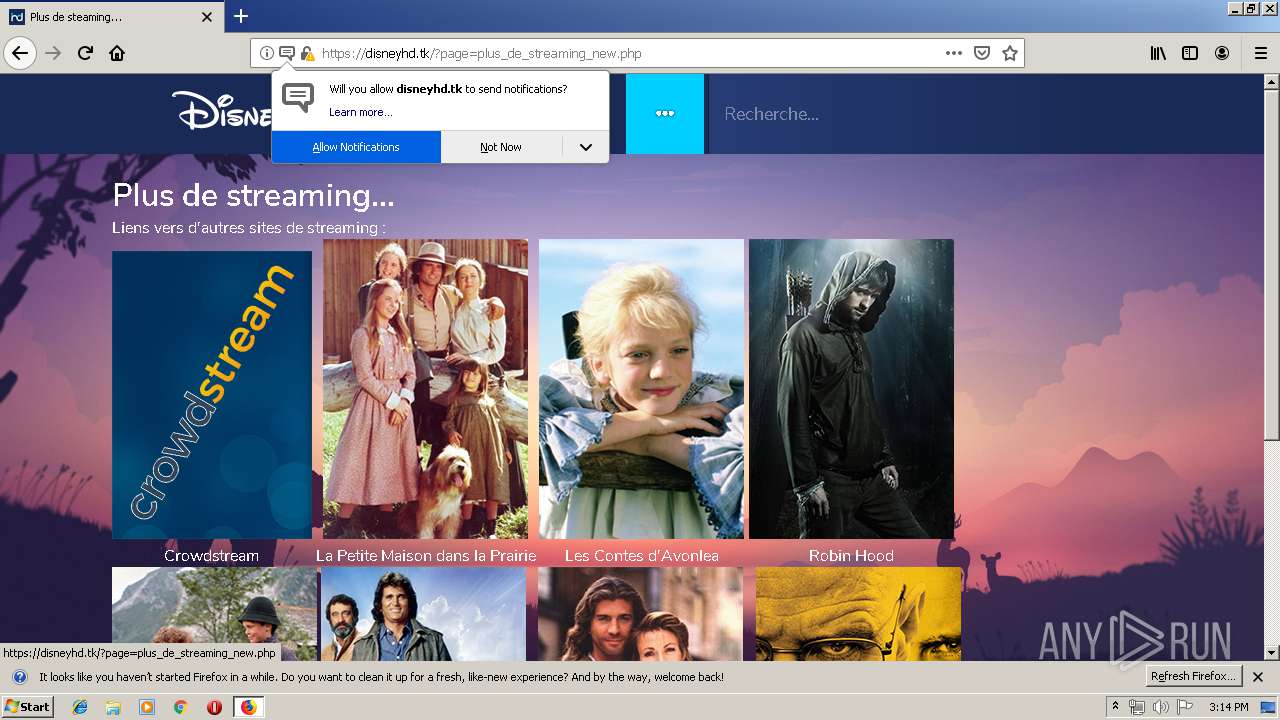Open the cyan three-dots site menu
The width and height of the screenshot is (1280, 720).
tap(665, 114)
